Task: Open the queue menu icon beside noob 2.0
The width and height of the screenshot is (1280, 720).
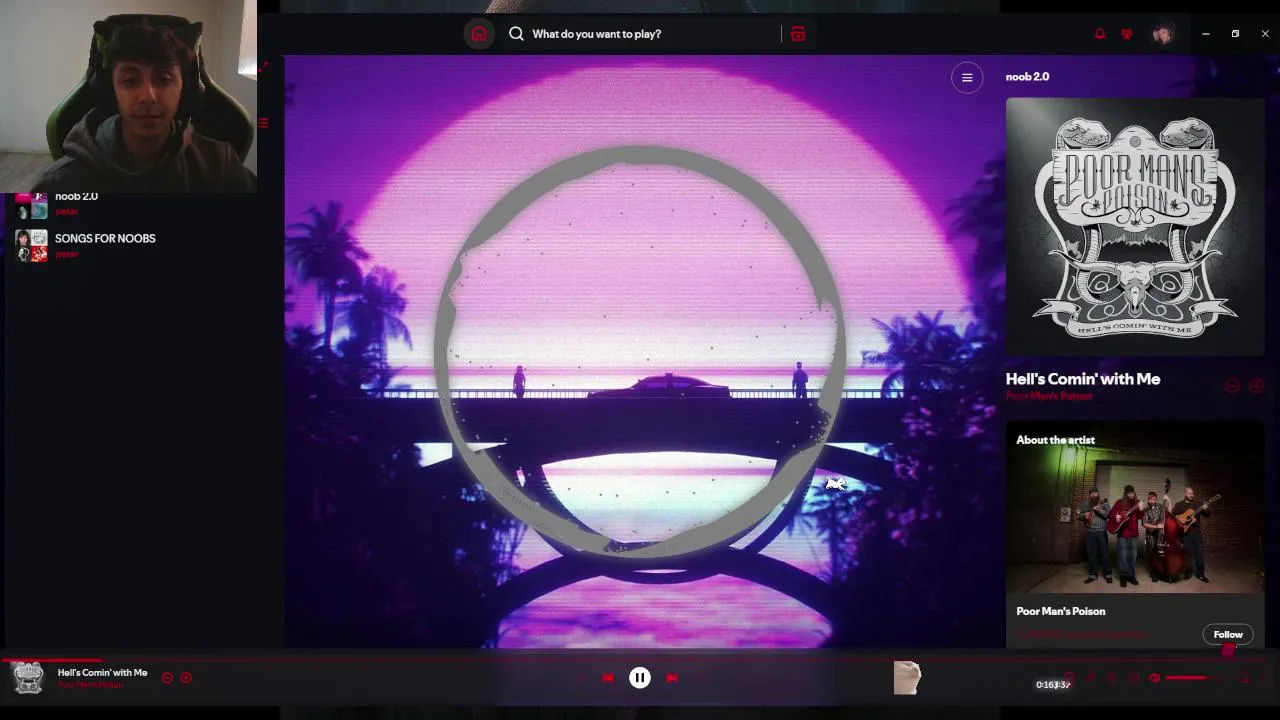Action: coord(967,77)
